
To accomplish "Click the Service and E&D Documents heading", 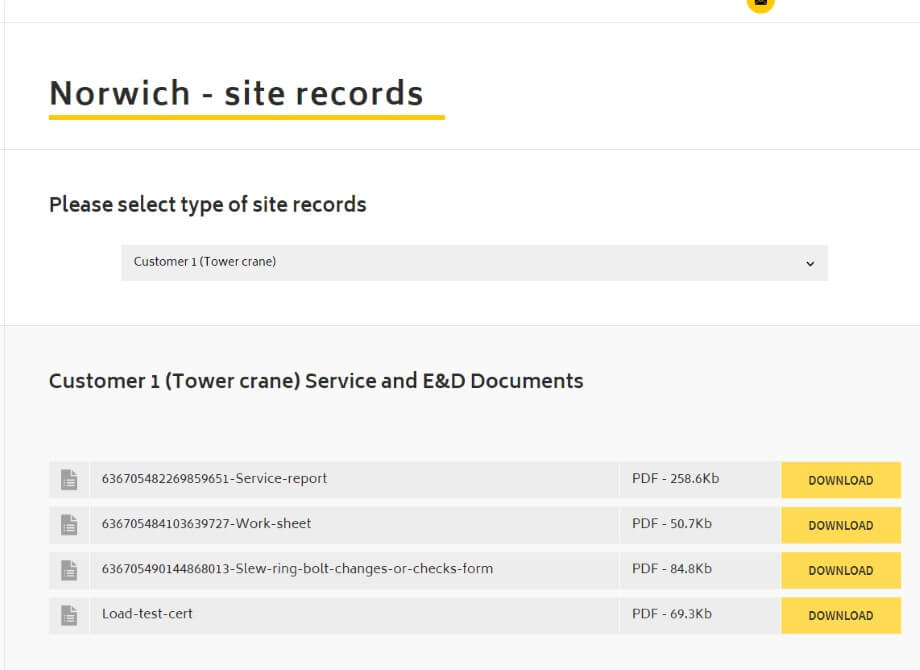I will (316, 381).
